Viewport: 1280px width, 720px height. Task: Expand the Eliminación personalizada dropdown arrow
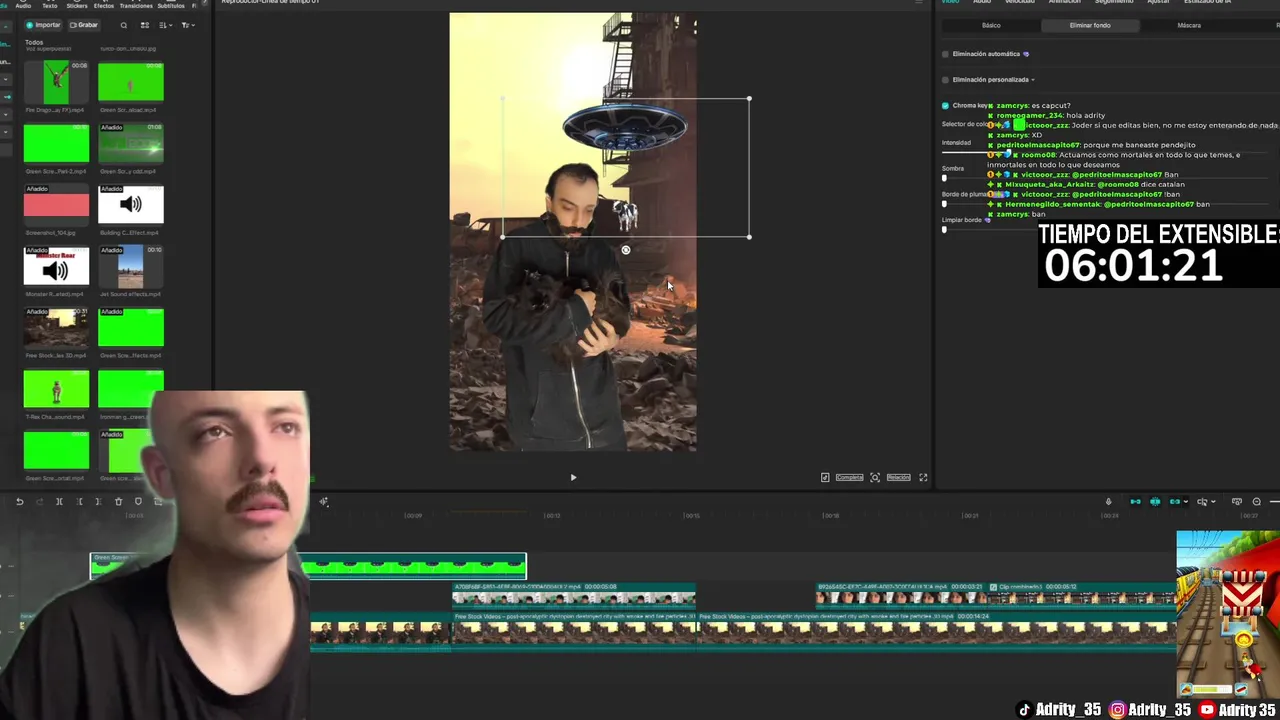pos(1032,80)
